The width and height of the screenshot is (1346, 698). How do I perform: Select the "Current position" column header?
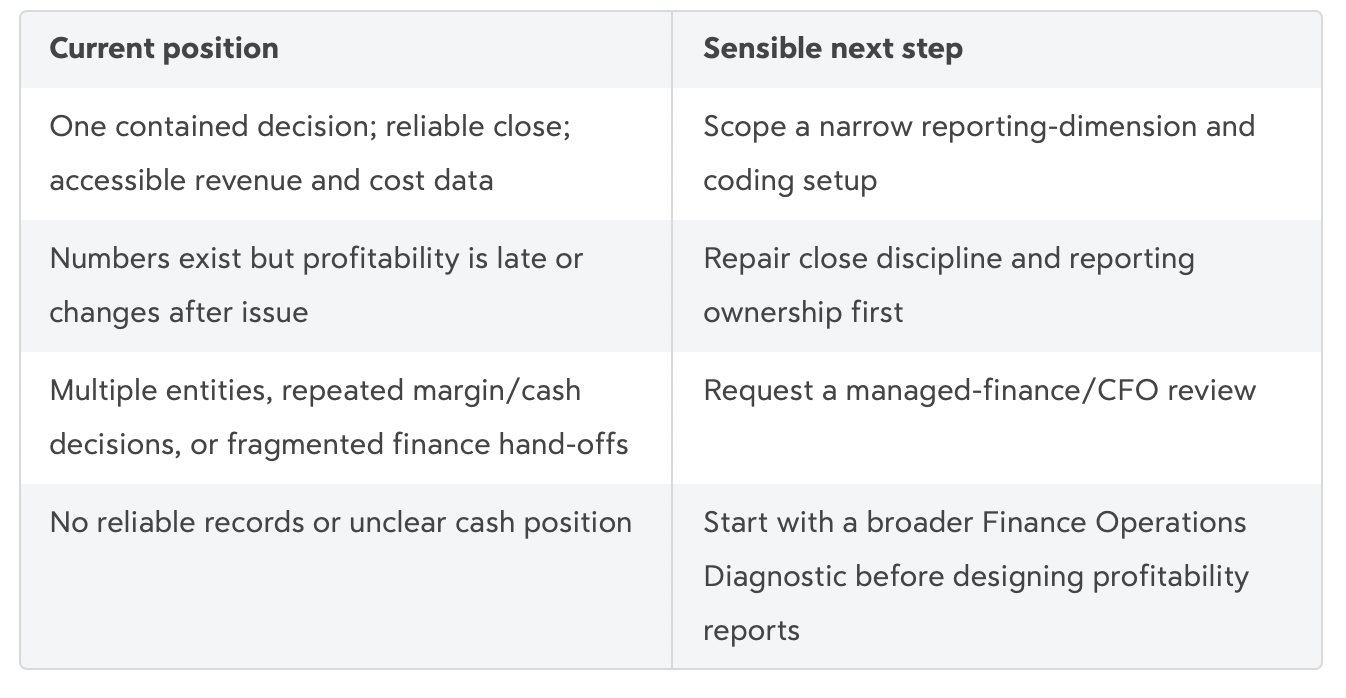pyautogui.click(x=164, y=49)
